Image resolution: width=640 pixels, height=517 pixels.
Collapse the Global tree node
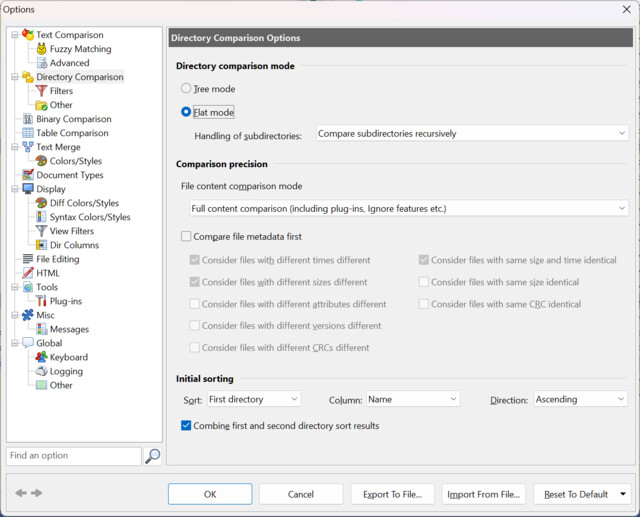pos(15,343)
